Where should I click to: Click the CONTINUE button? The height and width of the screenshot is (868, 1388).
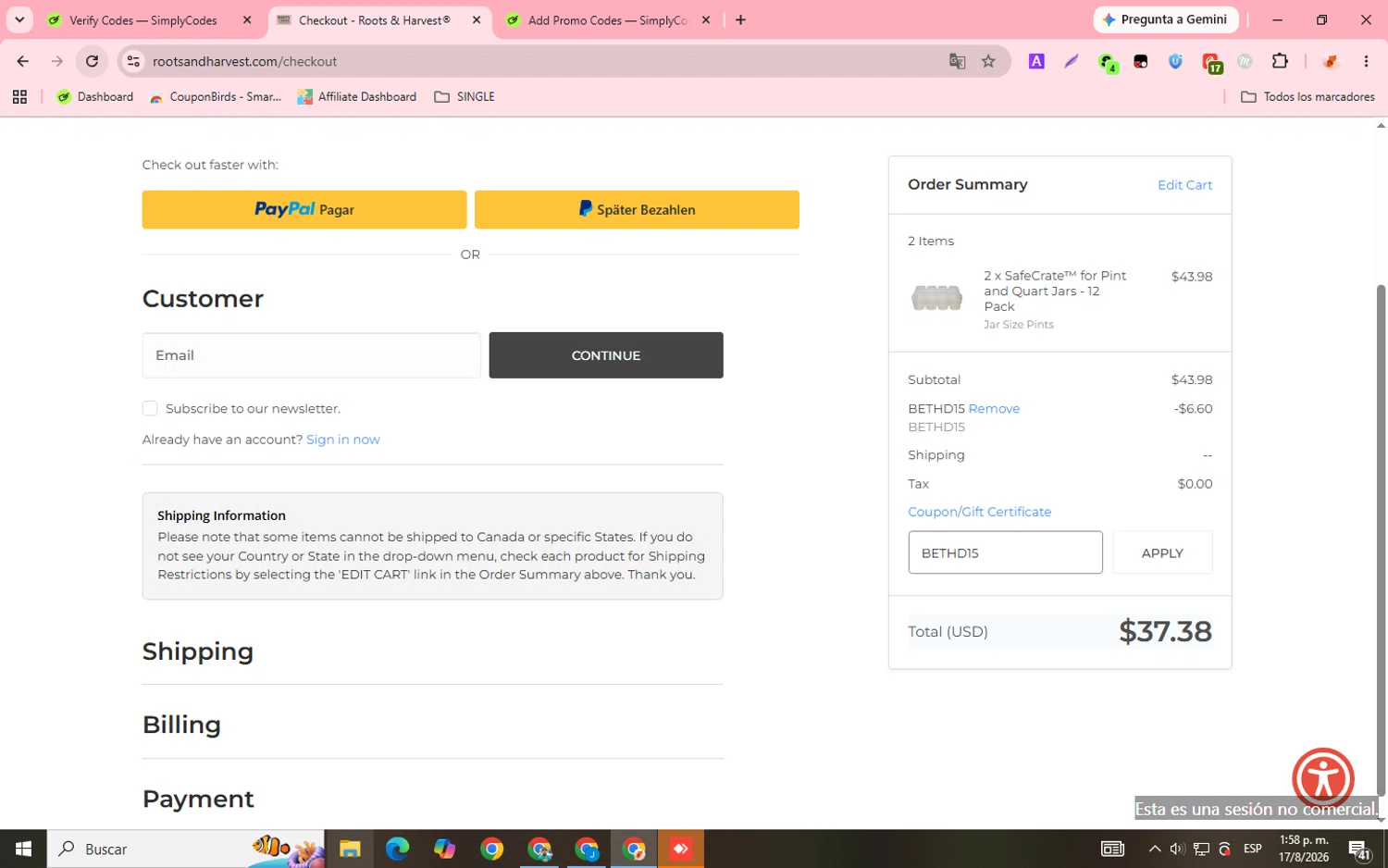tap(606, 355)
